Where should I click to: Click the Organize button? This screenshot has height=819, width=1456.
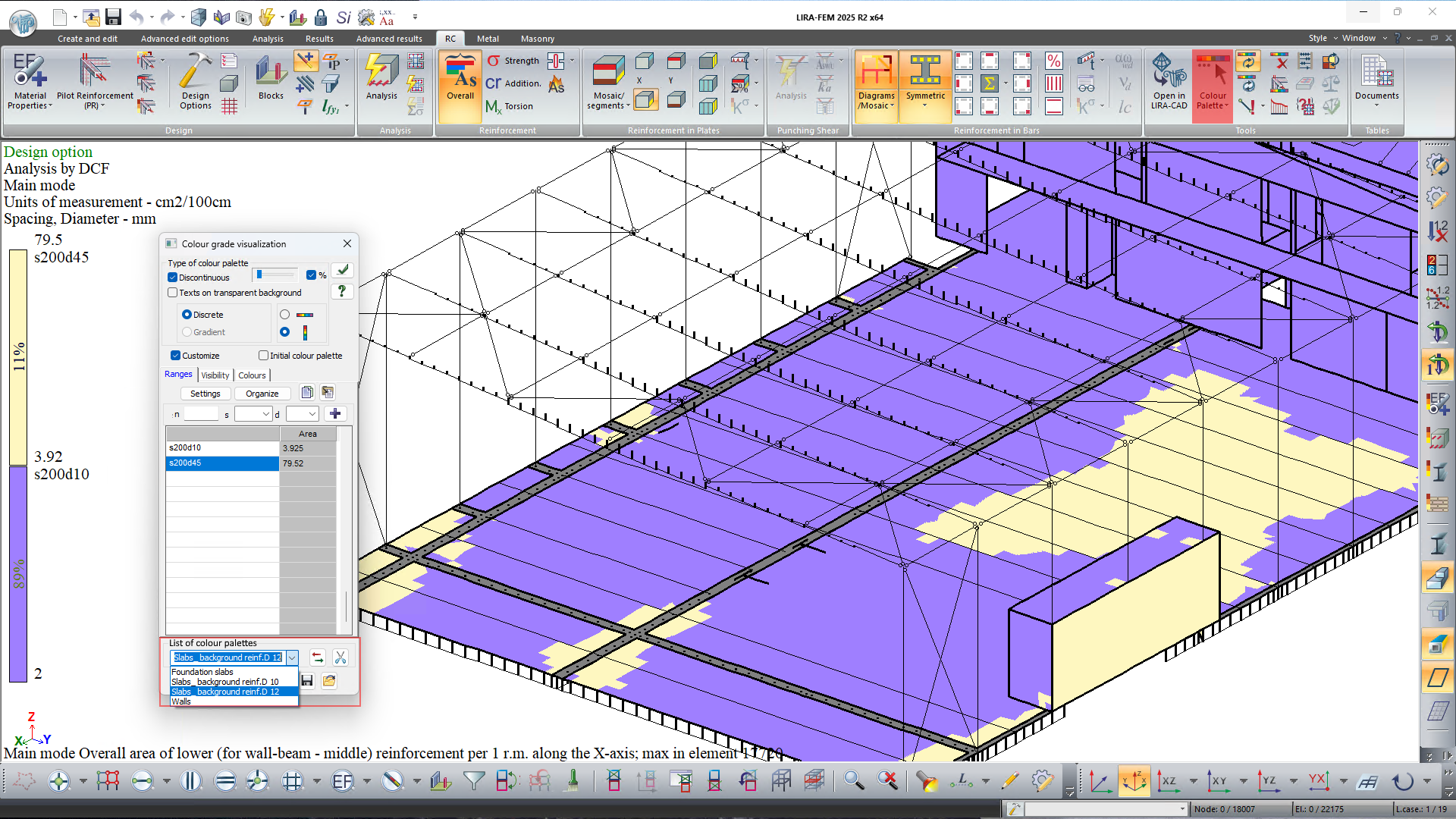[262, 394]
